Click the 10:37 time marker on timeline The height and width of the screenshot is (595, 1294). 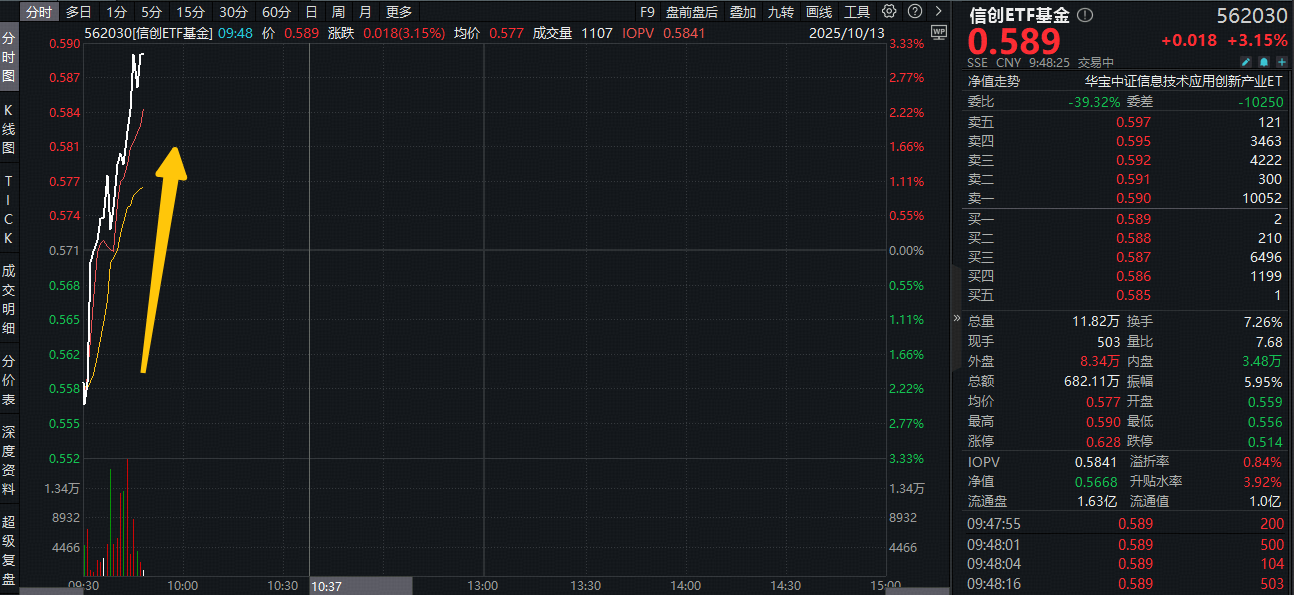point(327,586)
